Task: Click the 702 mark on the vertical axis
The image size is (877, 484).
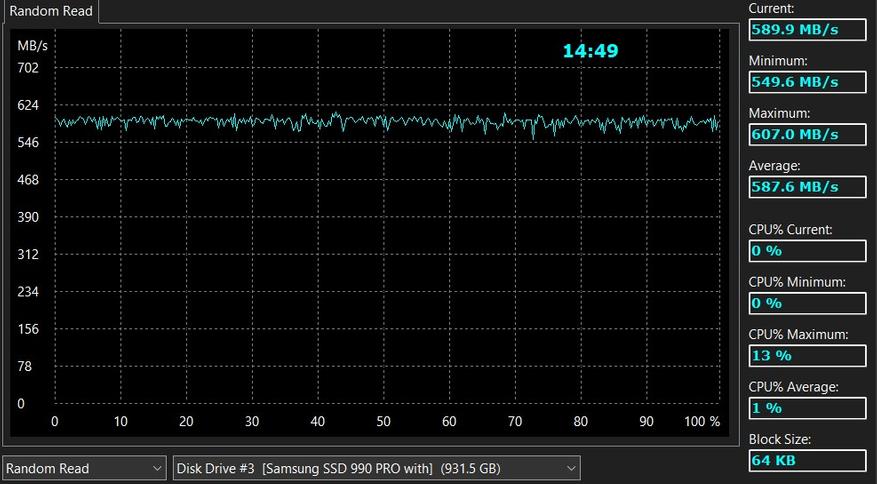Action: pyautogui.click(x=28, y=68)
